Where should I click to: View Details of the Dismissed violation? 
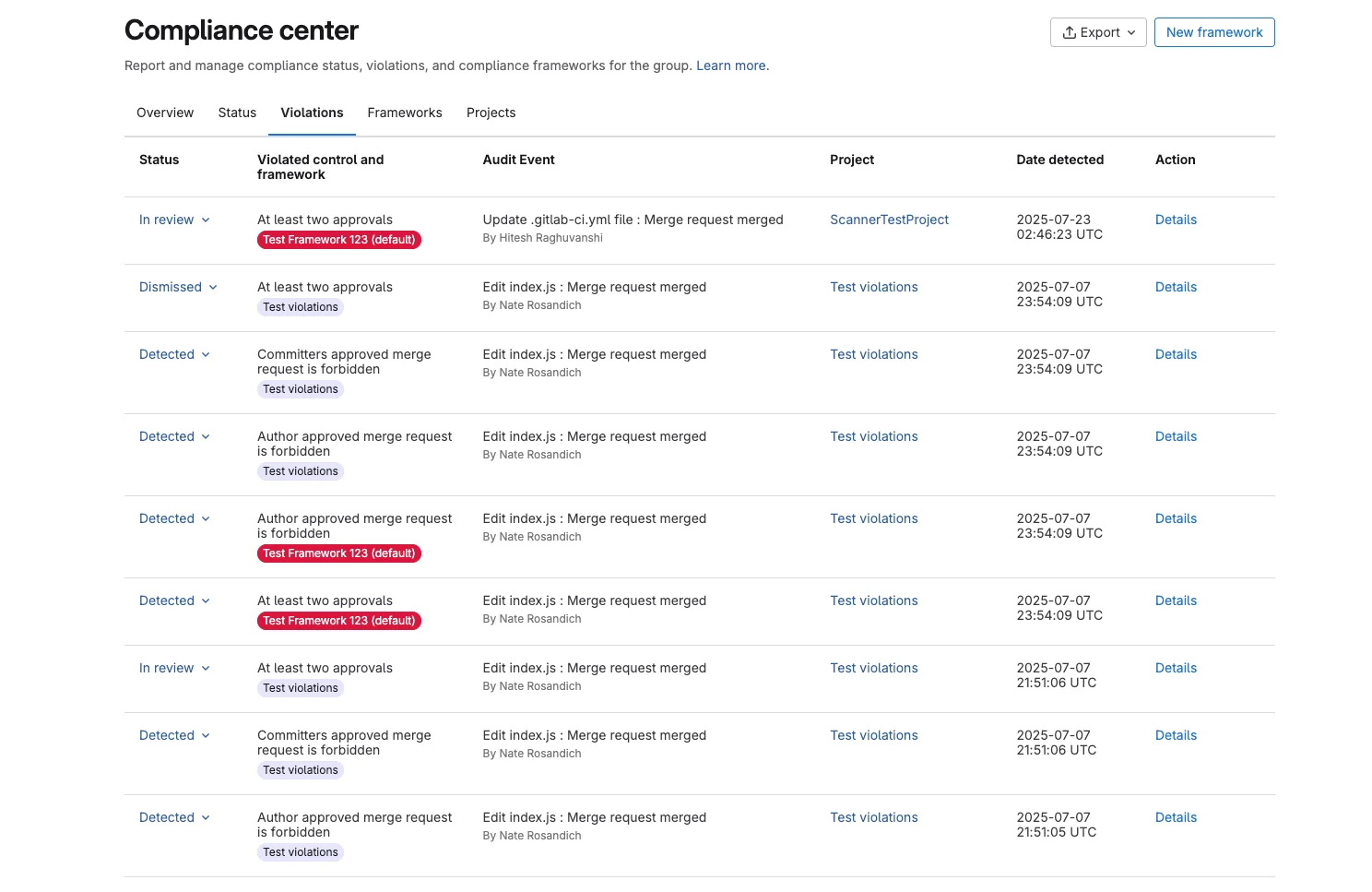[1175, 287]
